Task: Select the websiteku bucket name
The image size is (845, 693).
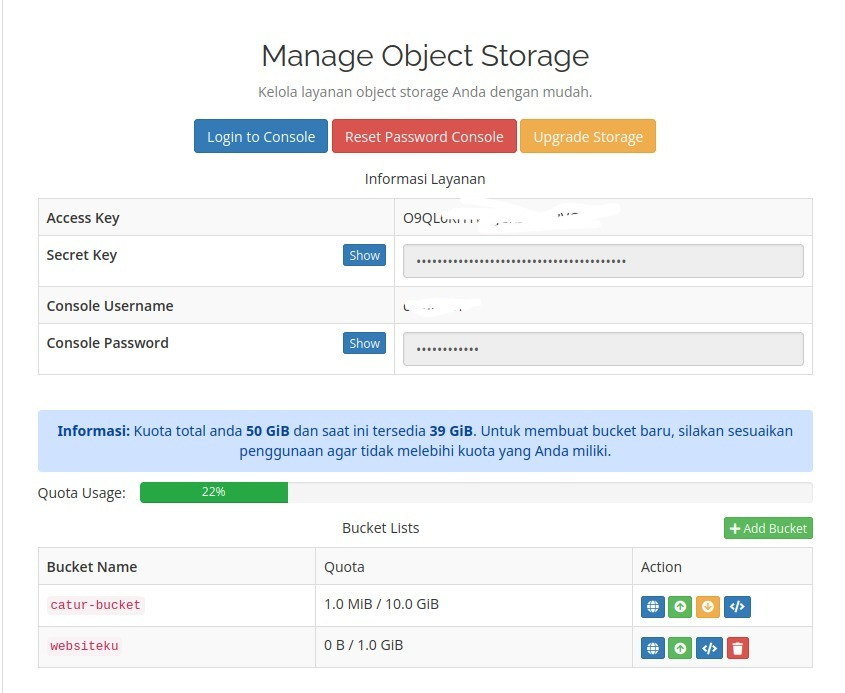Action: tap(84, 646)
